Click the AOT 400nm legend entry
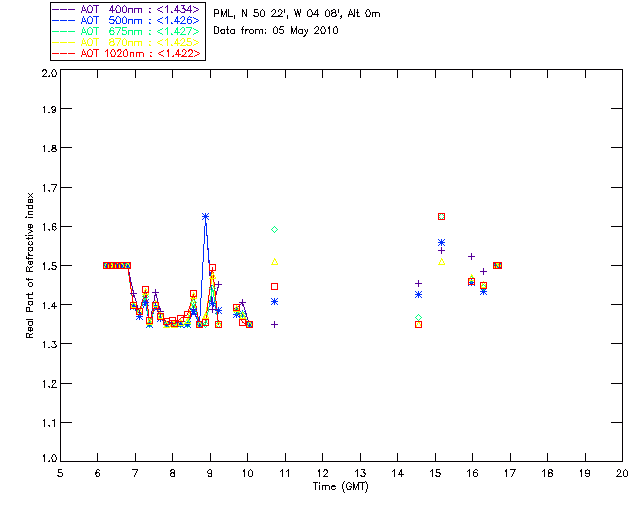The width and height of the screenshot is (640, 512). coord(126,9)
